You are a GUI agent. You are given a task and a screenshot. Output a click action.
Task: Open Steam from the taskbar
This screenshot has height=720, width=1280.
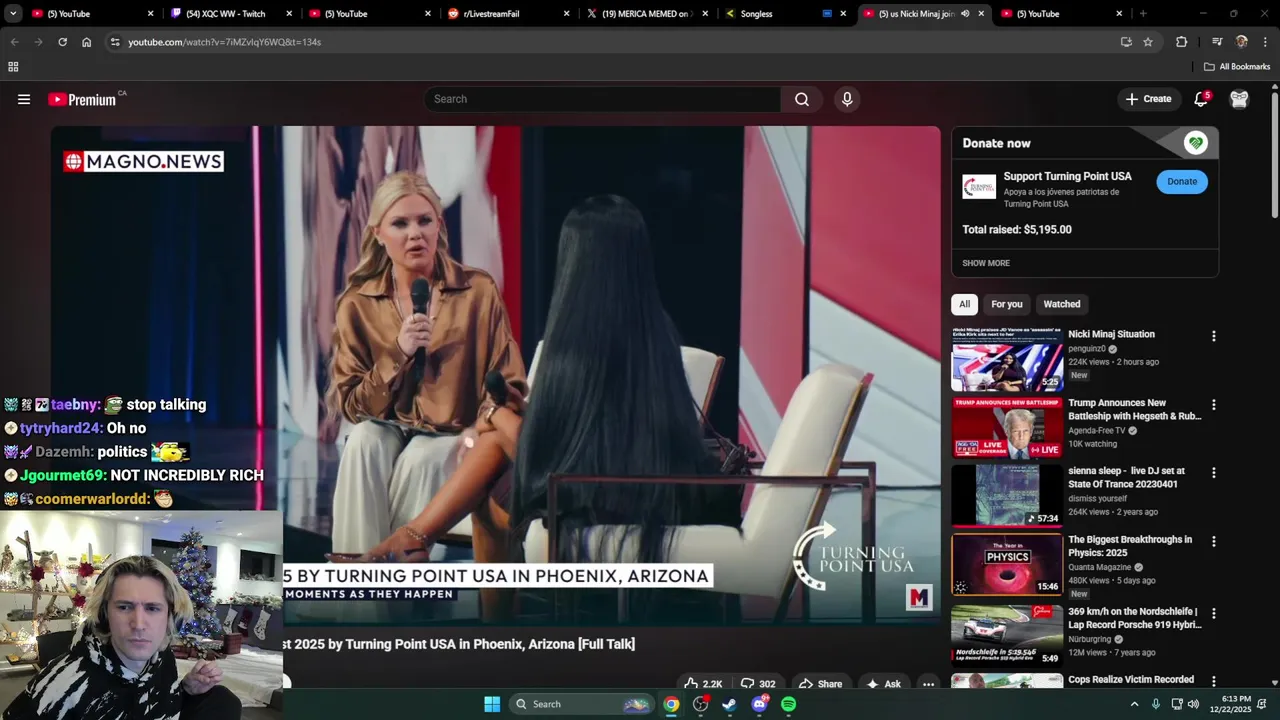729,704
